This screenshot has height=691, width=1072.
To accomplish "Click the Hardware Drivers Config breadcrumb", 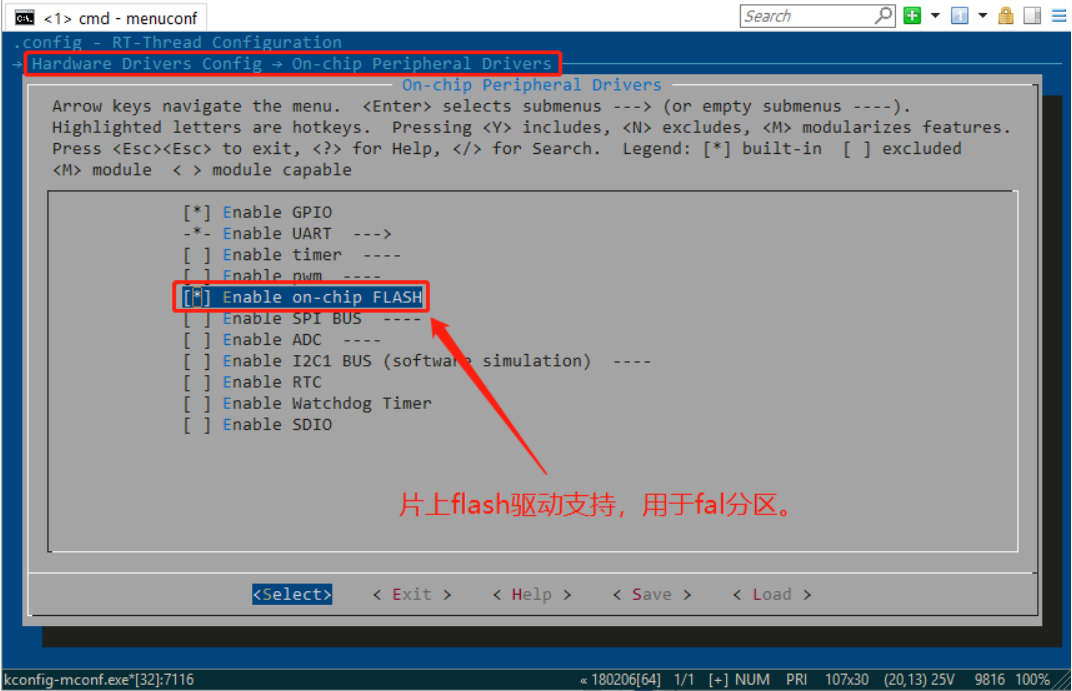I will (x=147, y=64).
